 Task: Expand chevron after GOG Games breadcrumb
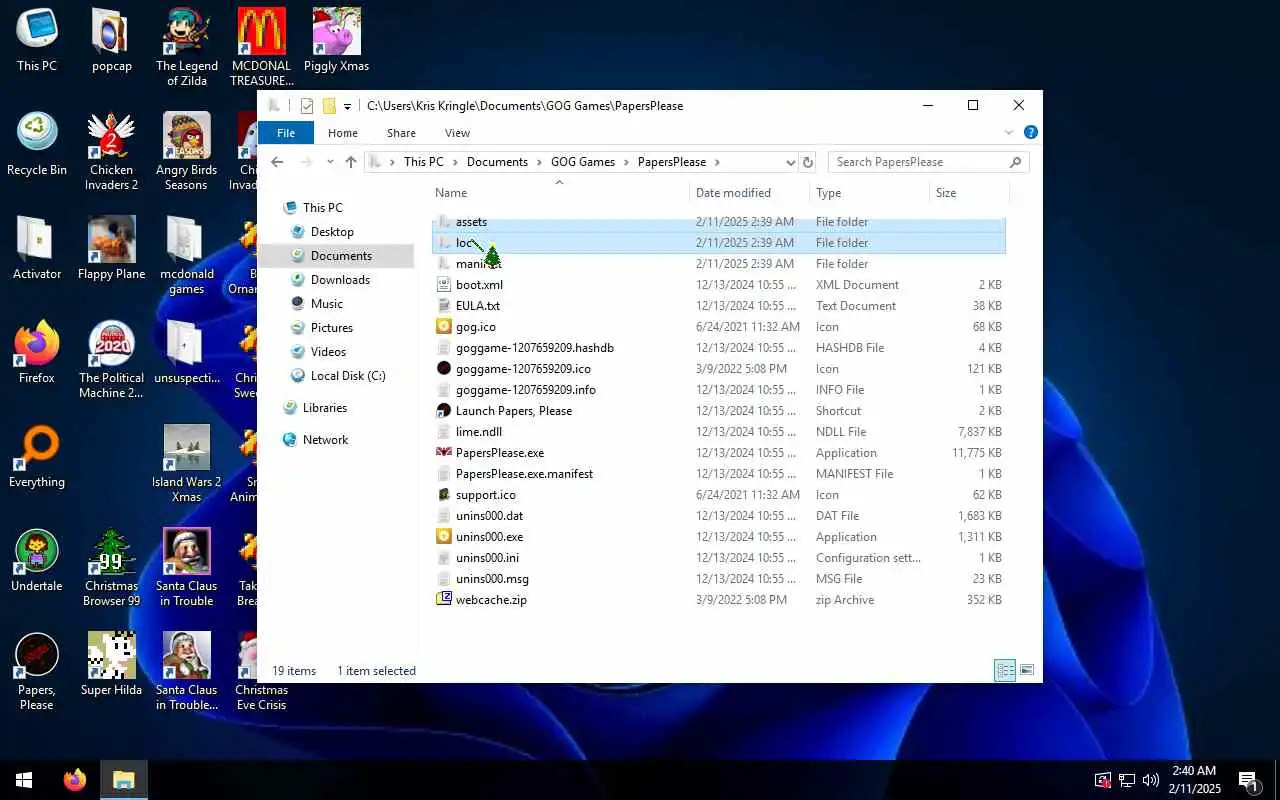click(627, 162)
